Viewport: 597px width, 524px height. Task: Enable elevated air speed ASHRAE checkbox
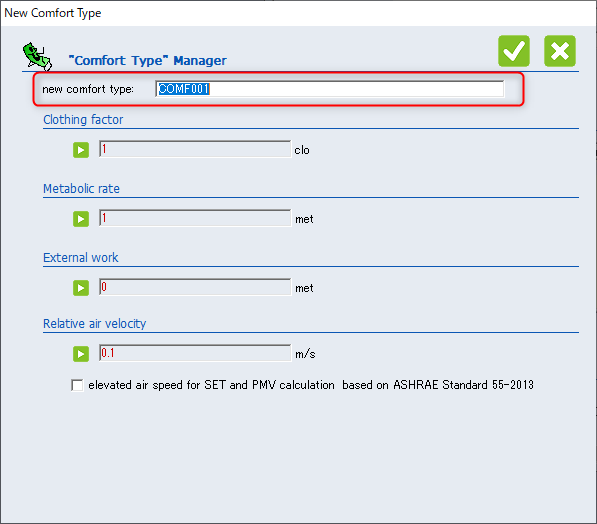[77, 385]
